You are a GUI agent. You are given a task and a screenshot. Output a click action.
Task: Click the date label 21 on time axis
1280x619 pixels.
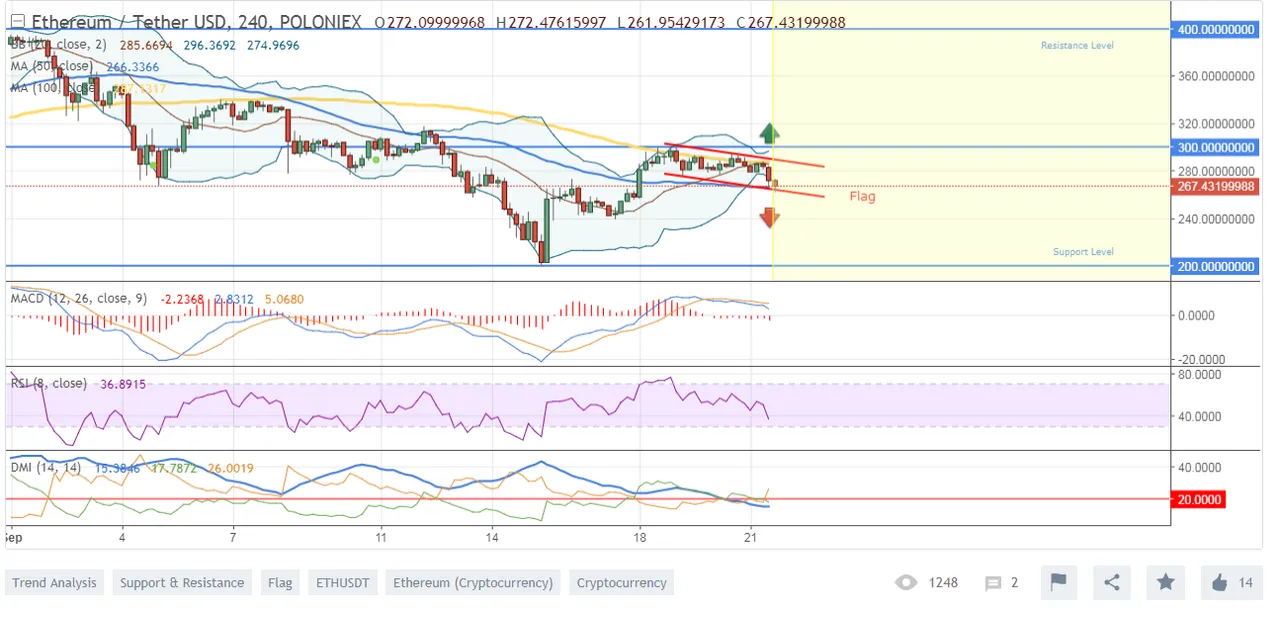[752, 536]
